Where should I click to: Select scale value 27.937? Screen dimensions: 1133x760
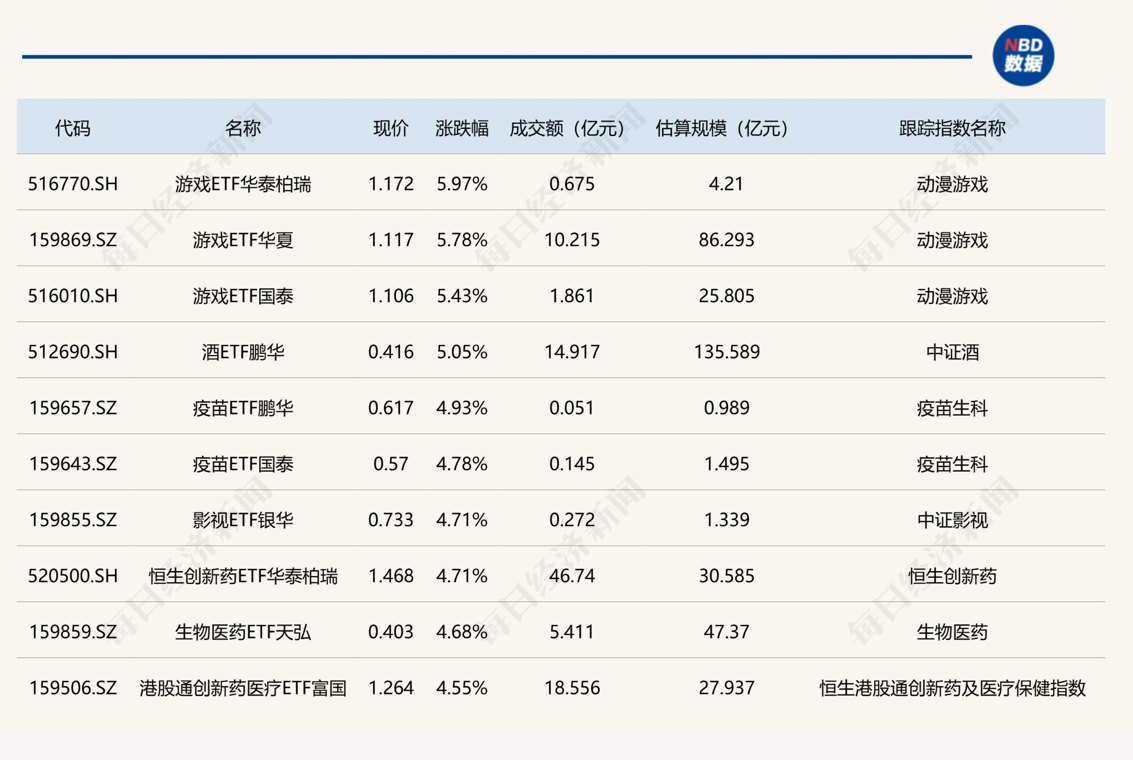726,688
